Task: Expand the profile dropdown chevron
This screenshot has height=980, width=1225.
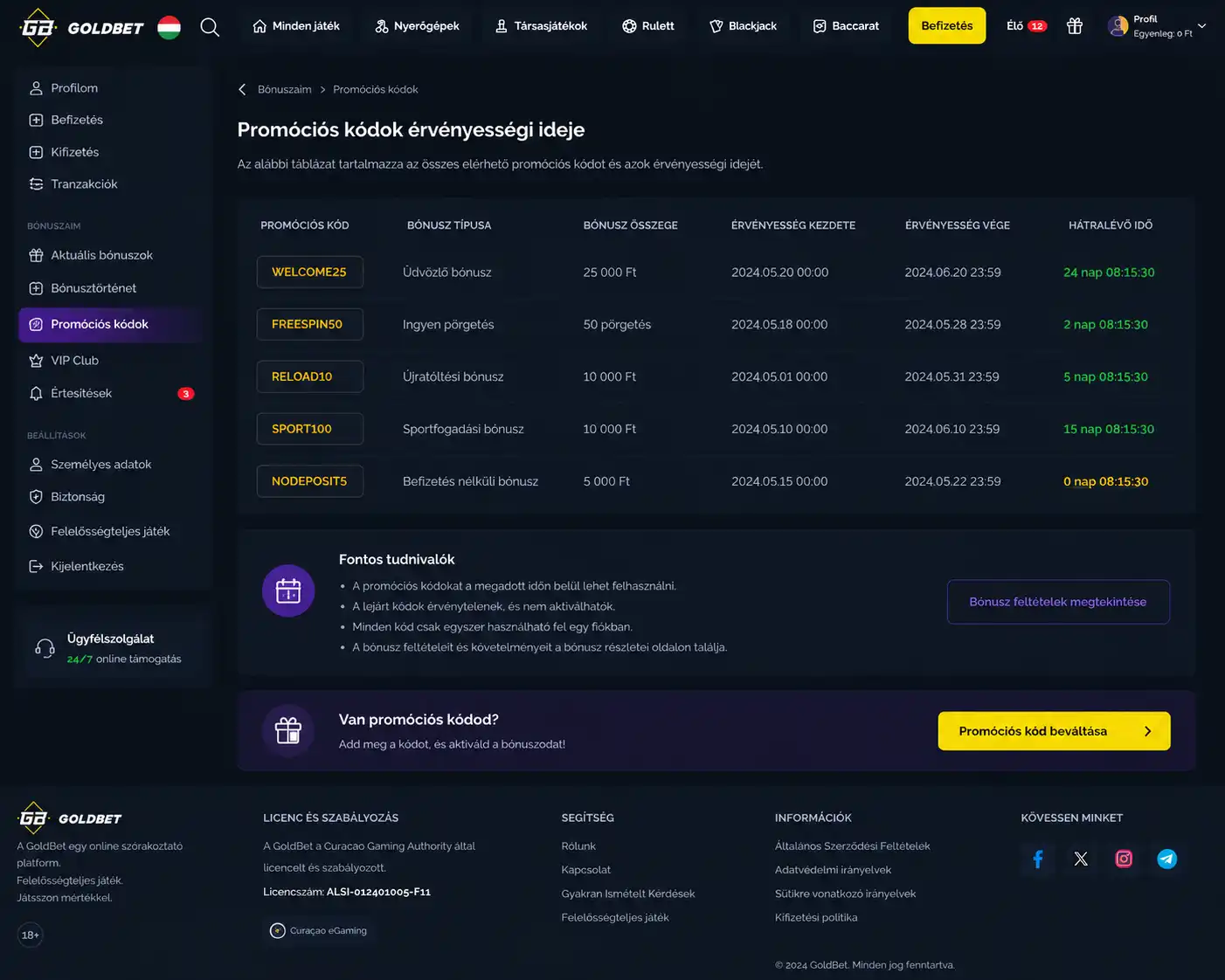Action: pos(1202,26)
